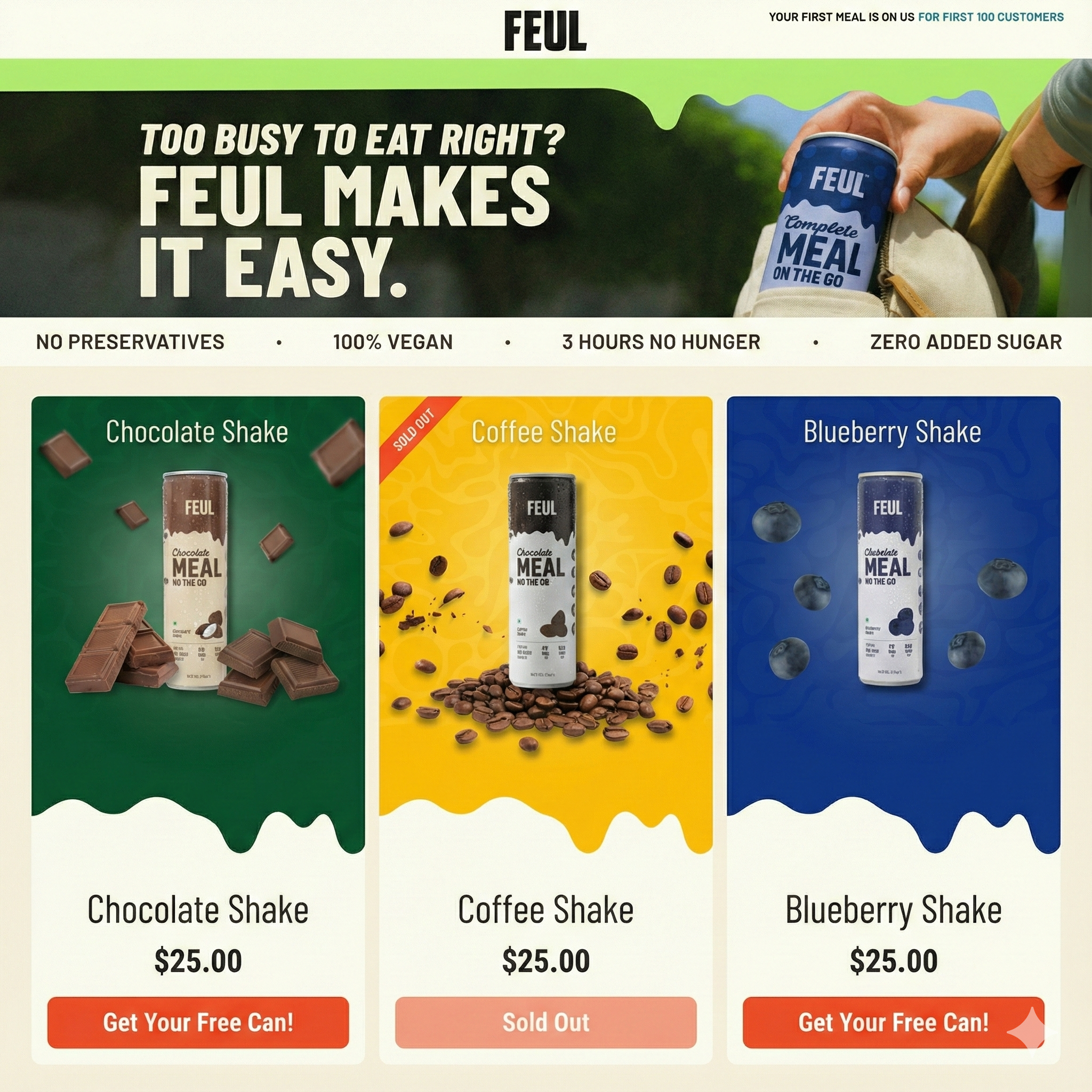The height and width of the screenshot is (1092, 1092).
Task: Click the 'FEUL MAKES IT EASY.' hero headline
Action: [x=344, y=232]
